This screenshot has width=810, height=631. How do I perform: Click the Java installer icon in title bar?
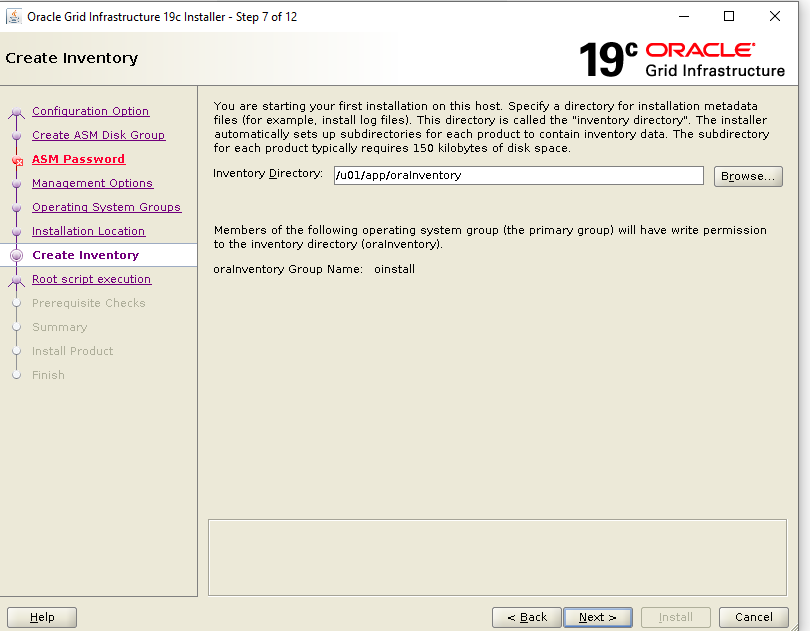click(x=13, y=17)
